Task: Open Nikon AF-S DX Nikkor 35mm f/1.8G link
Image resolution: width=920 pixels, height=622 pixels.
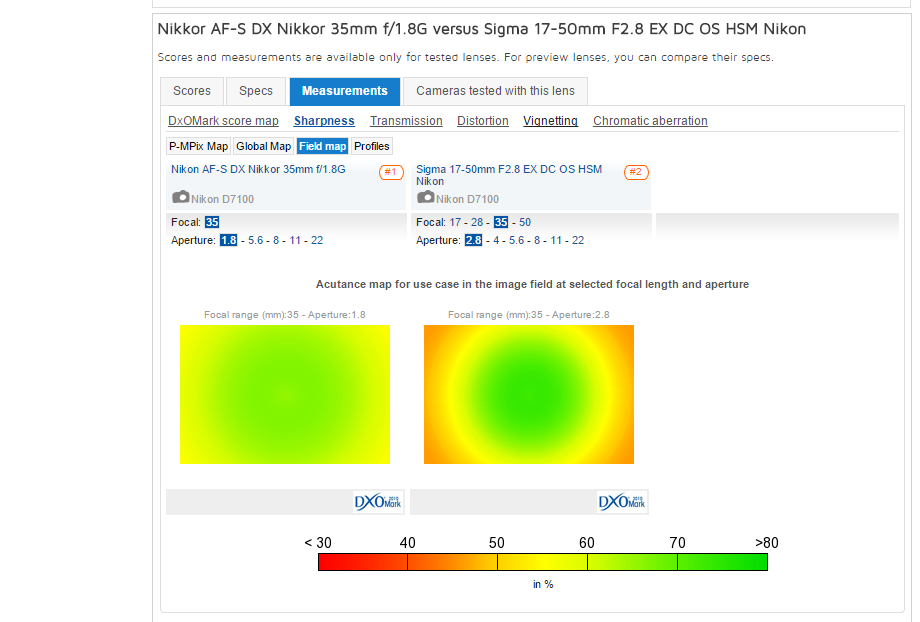Action: [x=258, y=169]
